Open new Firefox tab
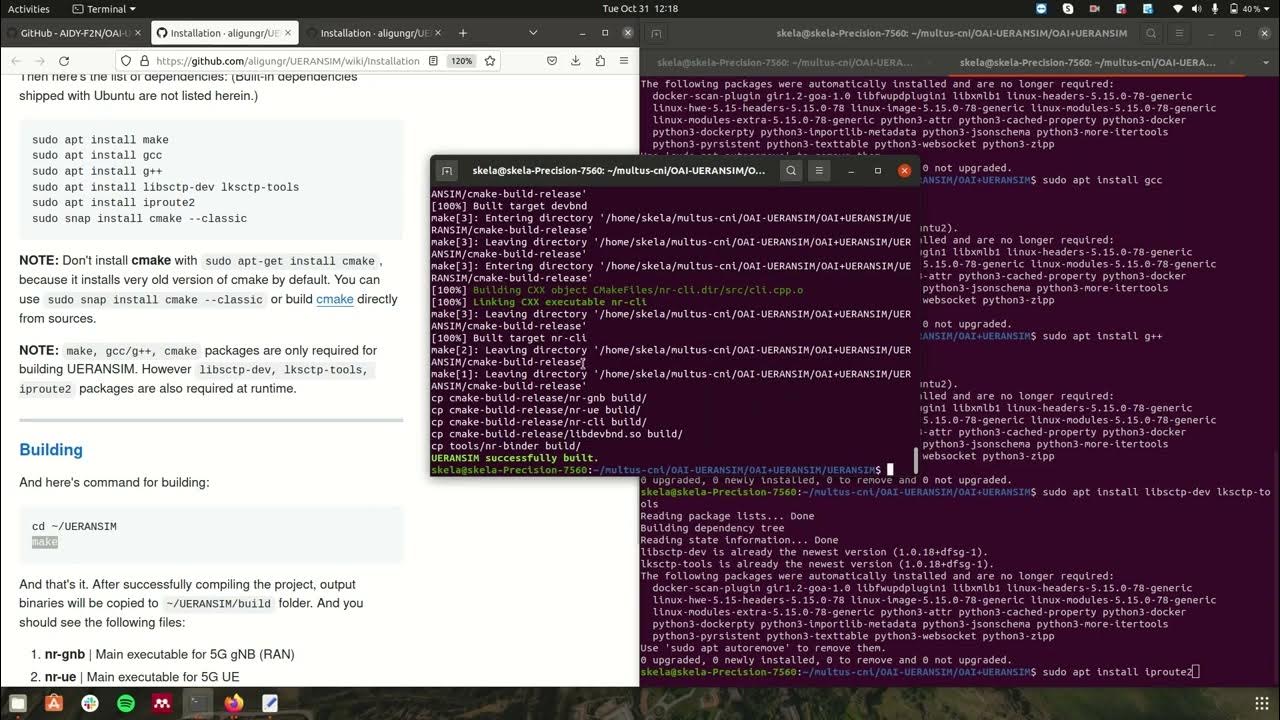1280x720 pixels. pyautogui.click(x=463, y=33)
